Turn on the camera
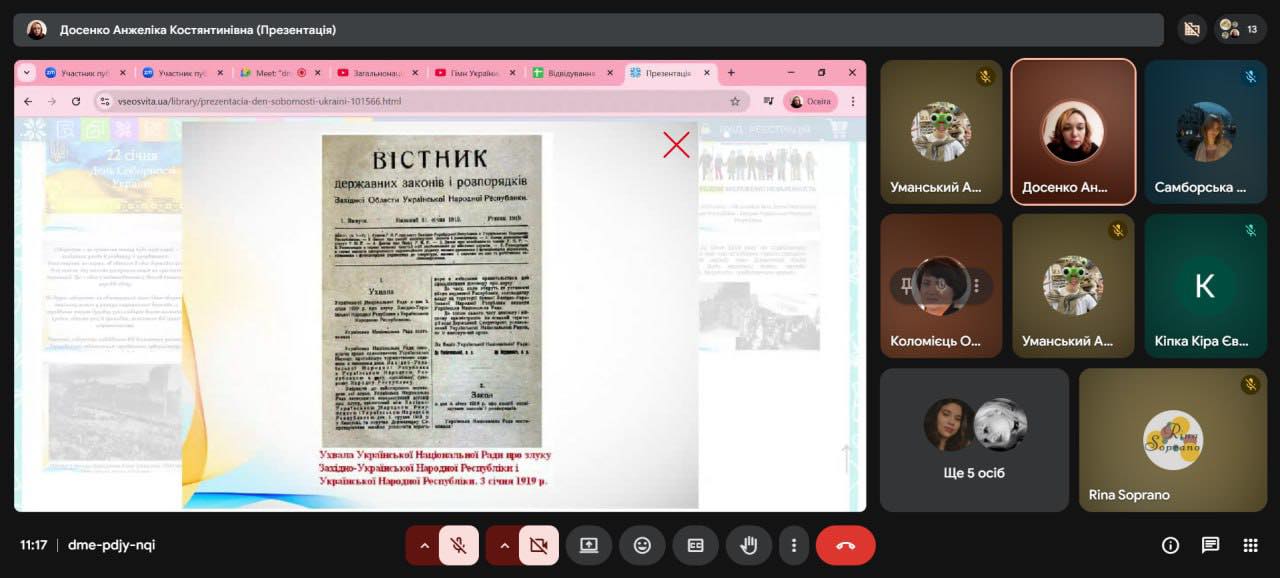This screenshot has width=1280, height=578. point(539,545)
